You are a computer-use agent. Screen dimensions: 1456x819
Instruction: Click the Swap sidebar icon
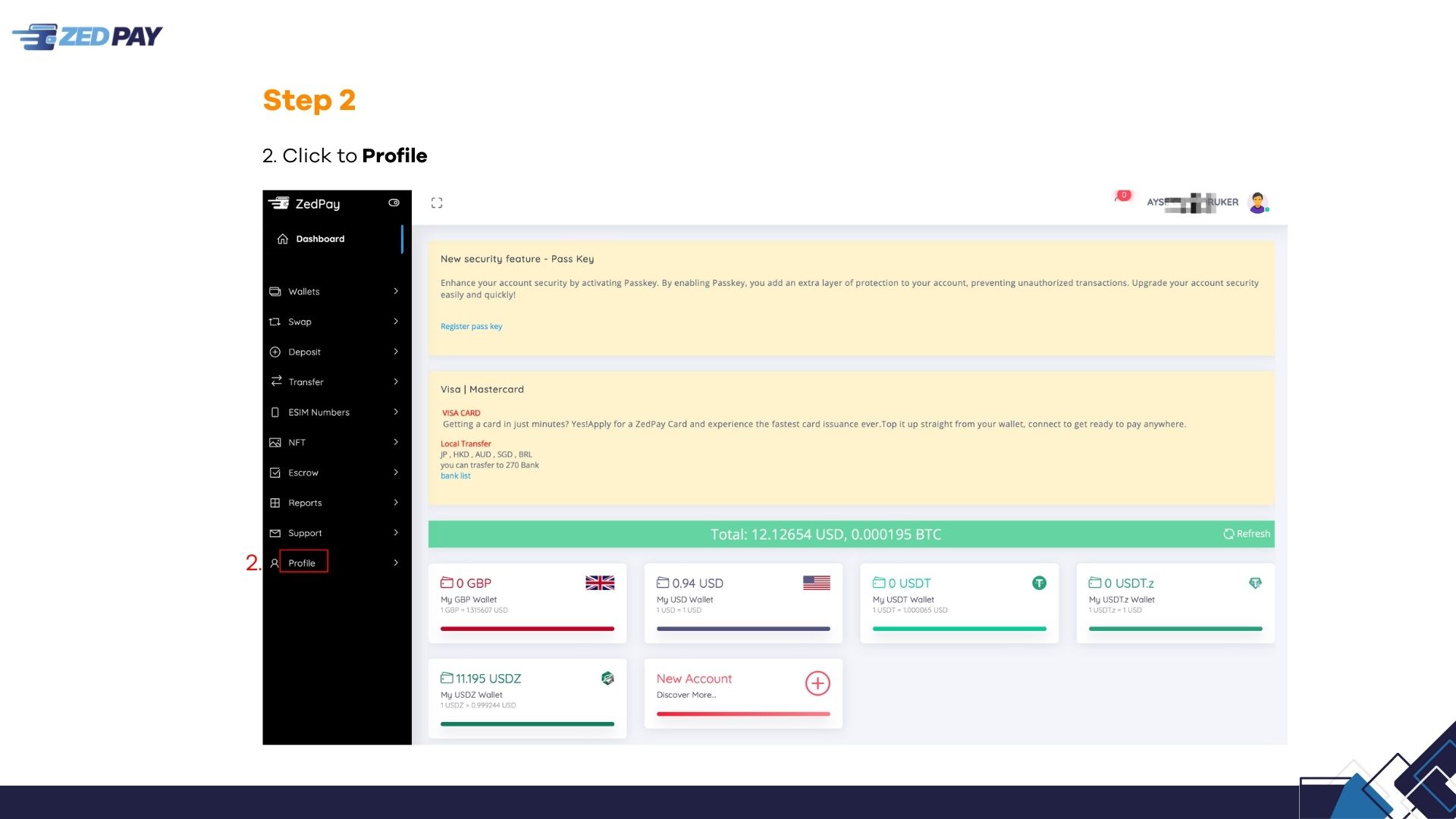275,322
